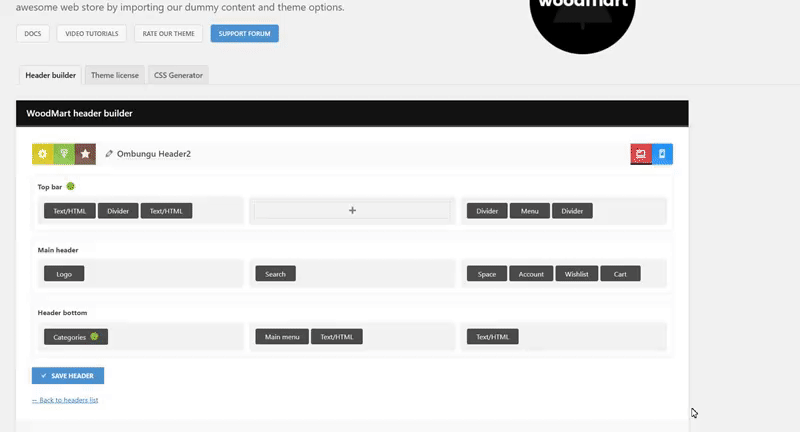Image resolution: width=800 pixels, height=432 pixels.
Task: Select the Text/HTML element beside Main menu
Action: (337, 337)
